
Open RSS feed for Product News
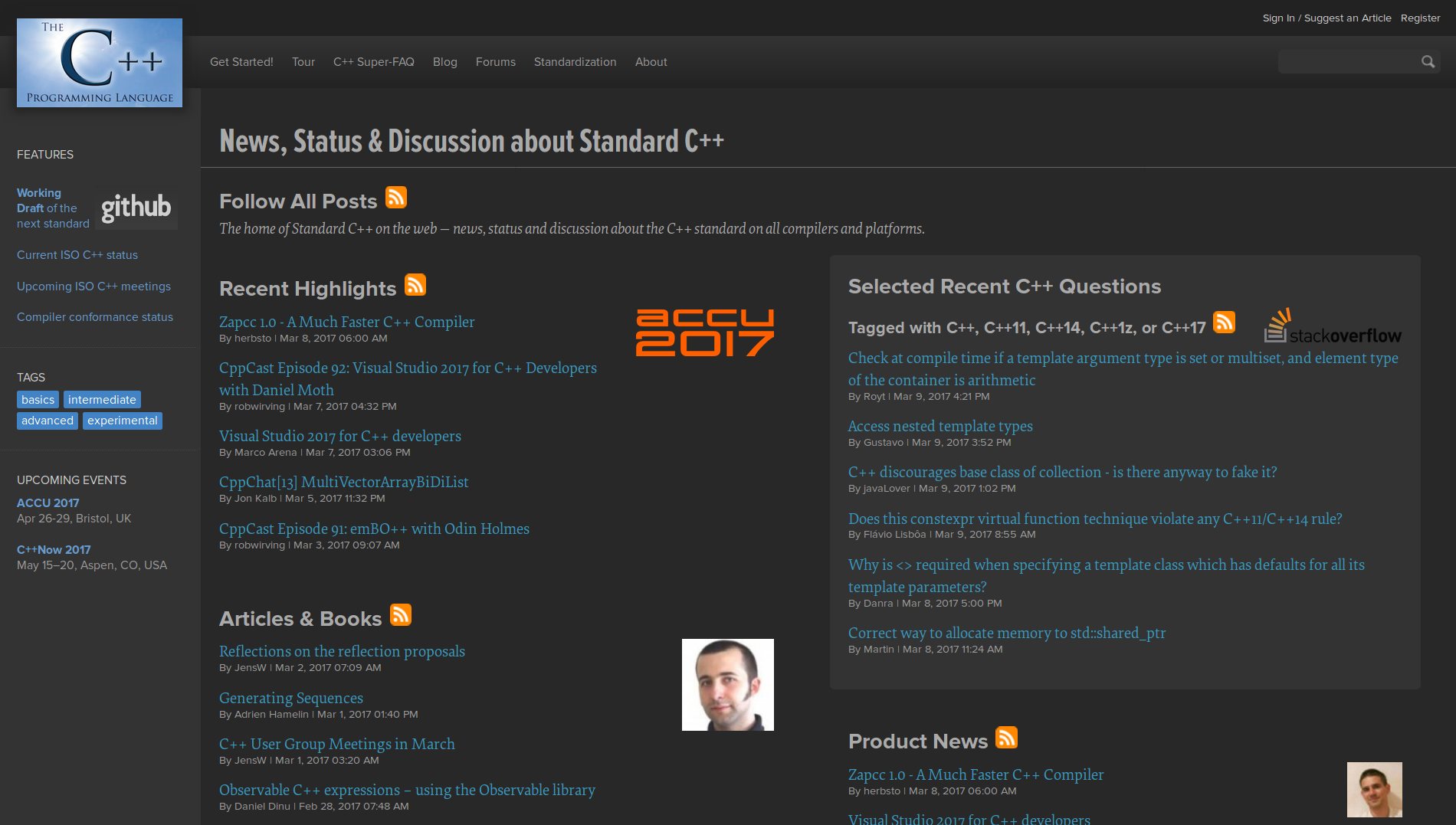click(x=1007, y=738)
